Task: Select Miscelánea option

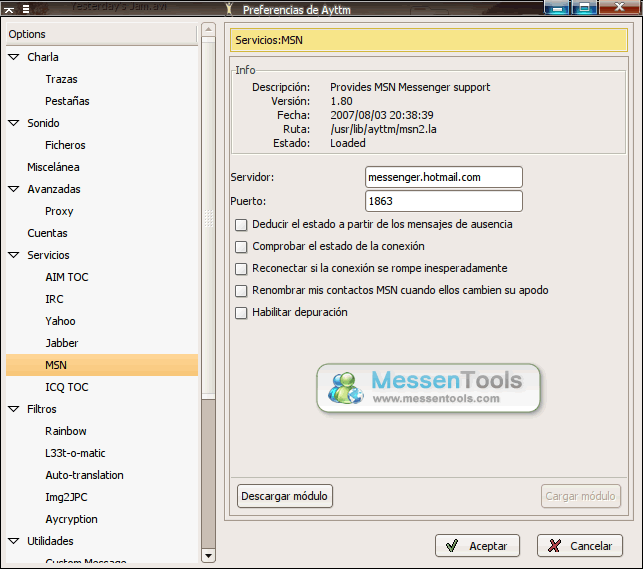Action: [53, 167]
